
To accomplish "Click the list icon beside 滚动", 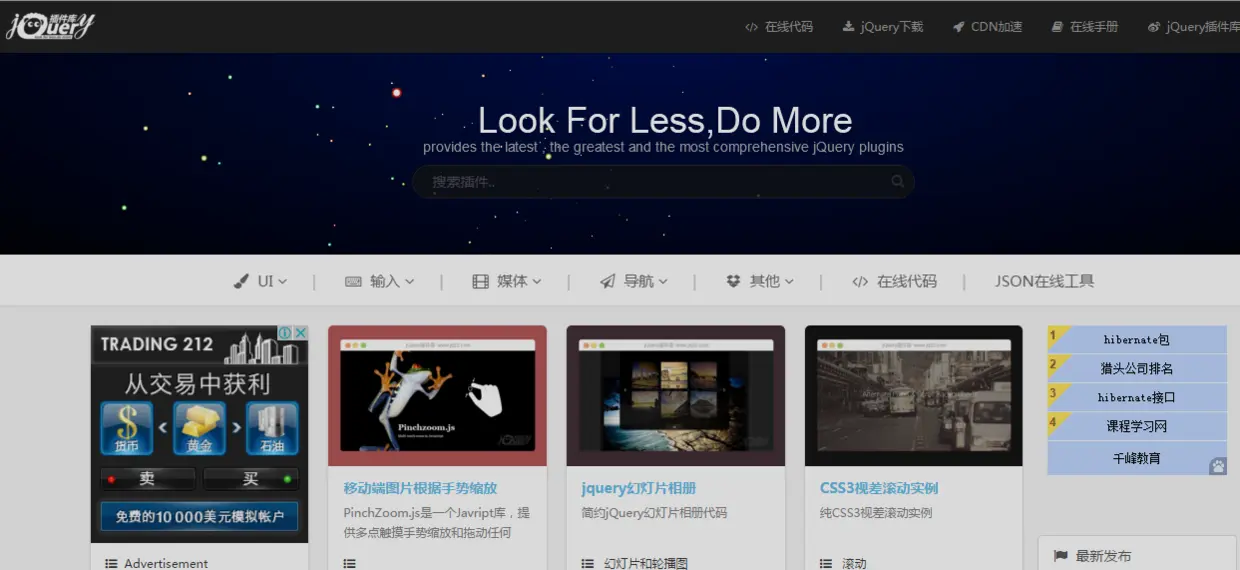I will click(825, 564).
